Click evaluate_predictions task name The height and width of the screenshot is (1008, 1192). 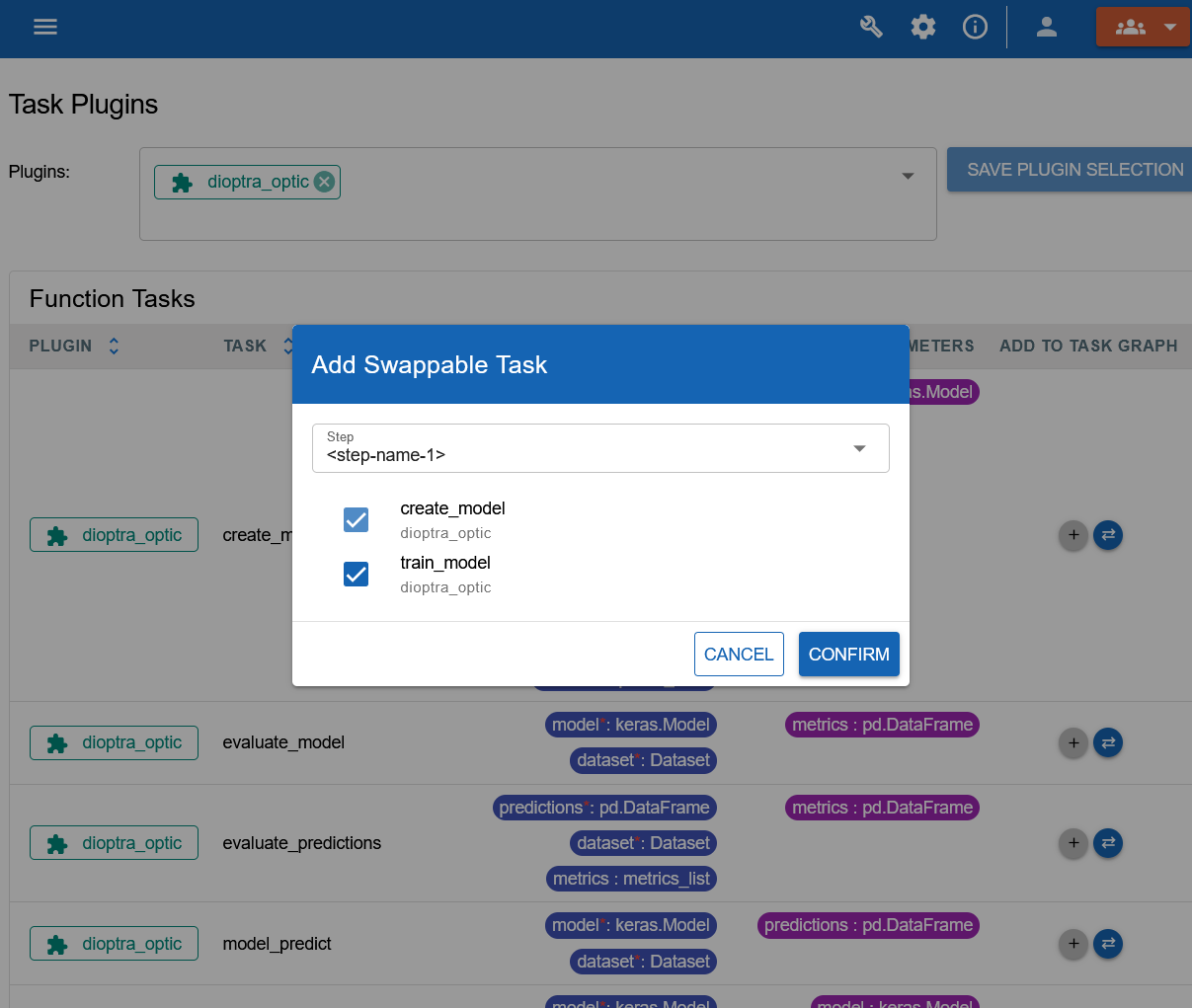tap(302, 843)
